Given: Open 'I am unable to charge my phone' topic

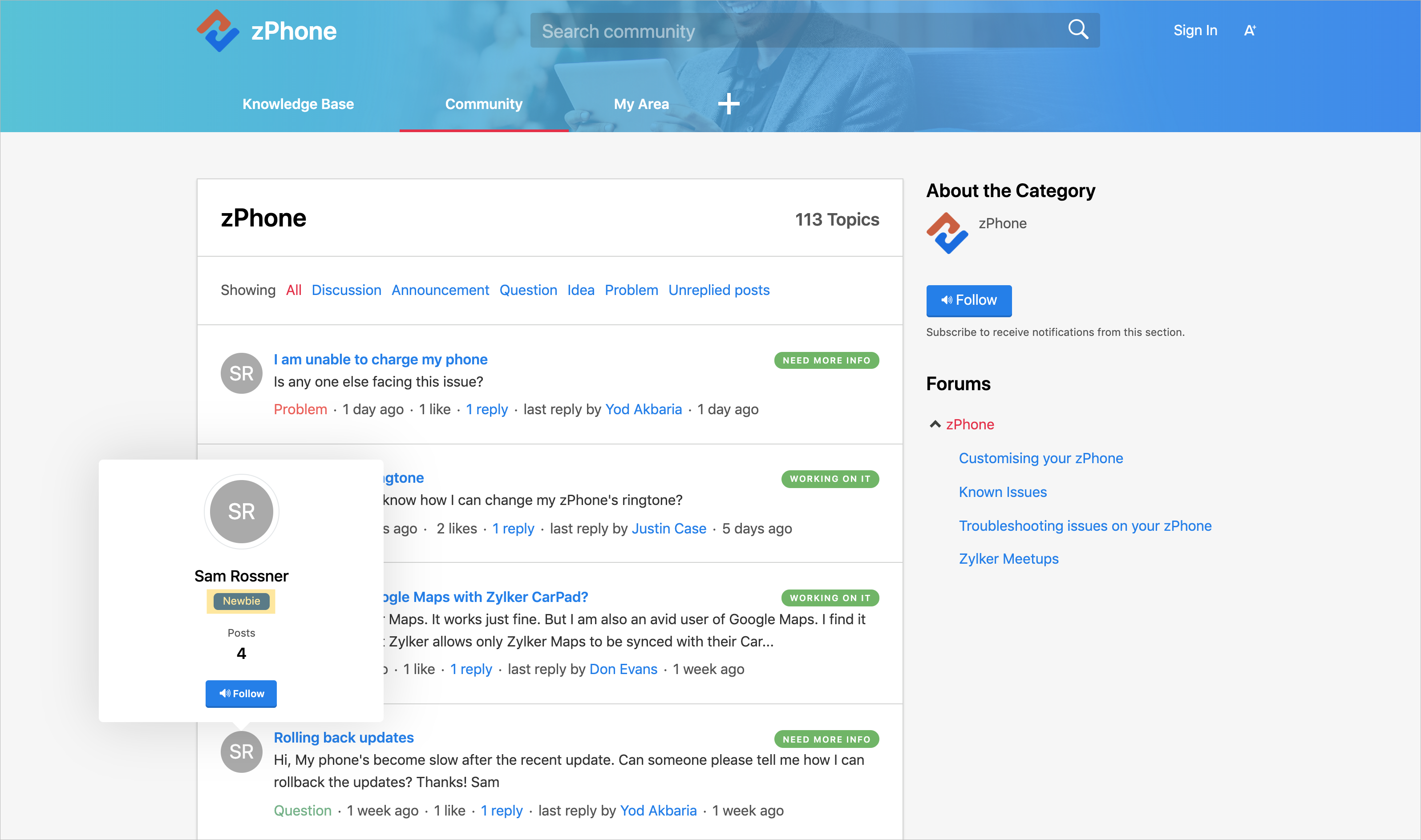Looking at the screenshot, I should point(381,359).
